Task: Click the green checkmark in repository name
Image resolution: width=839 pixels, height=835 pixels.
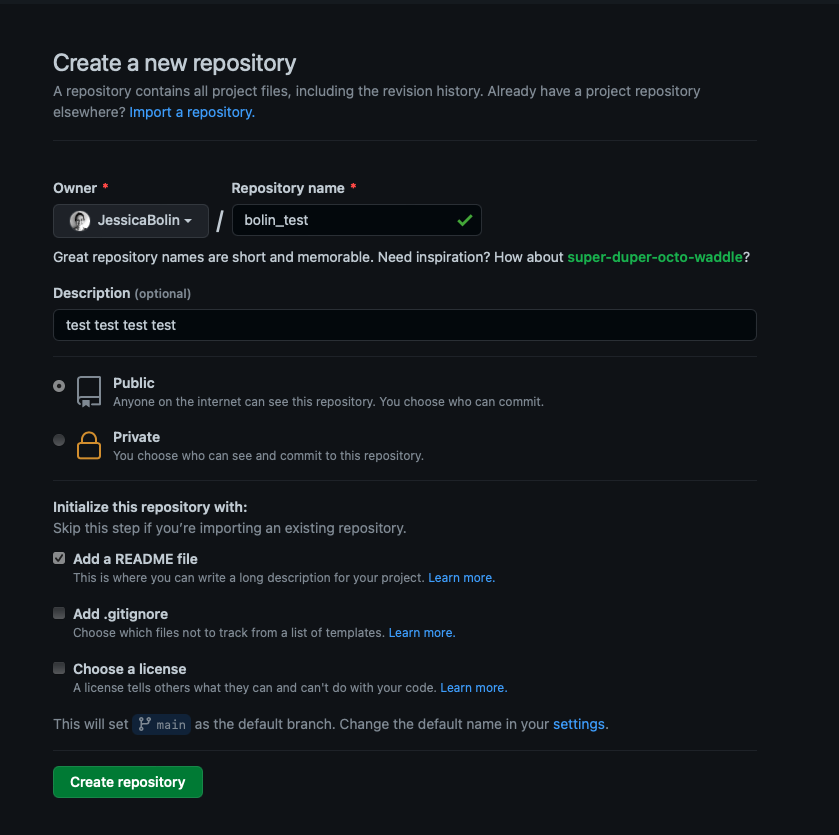Action: (x=464, y=220)
